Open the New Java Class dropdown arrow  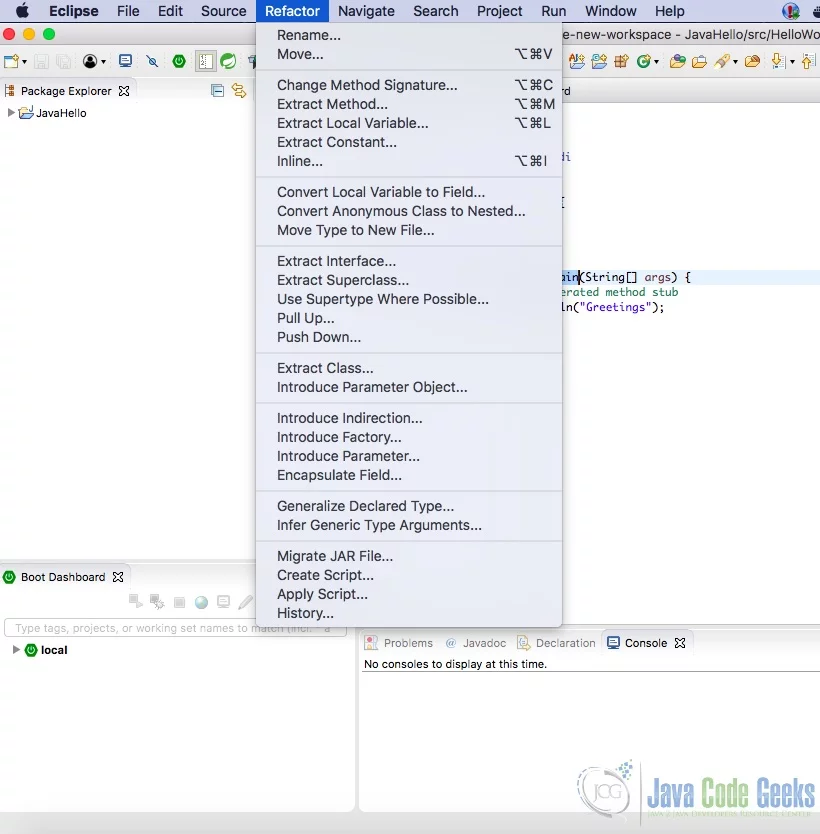pos(657,62)
